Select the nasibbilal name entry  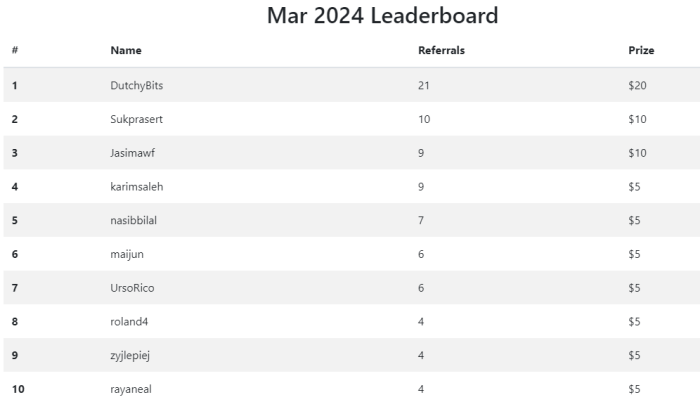tap(133, 220)
